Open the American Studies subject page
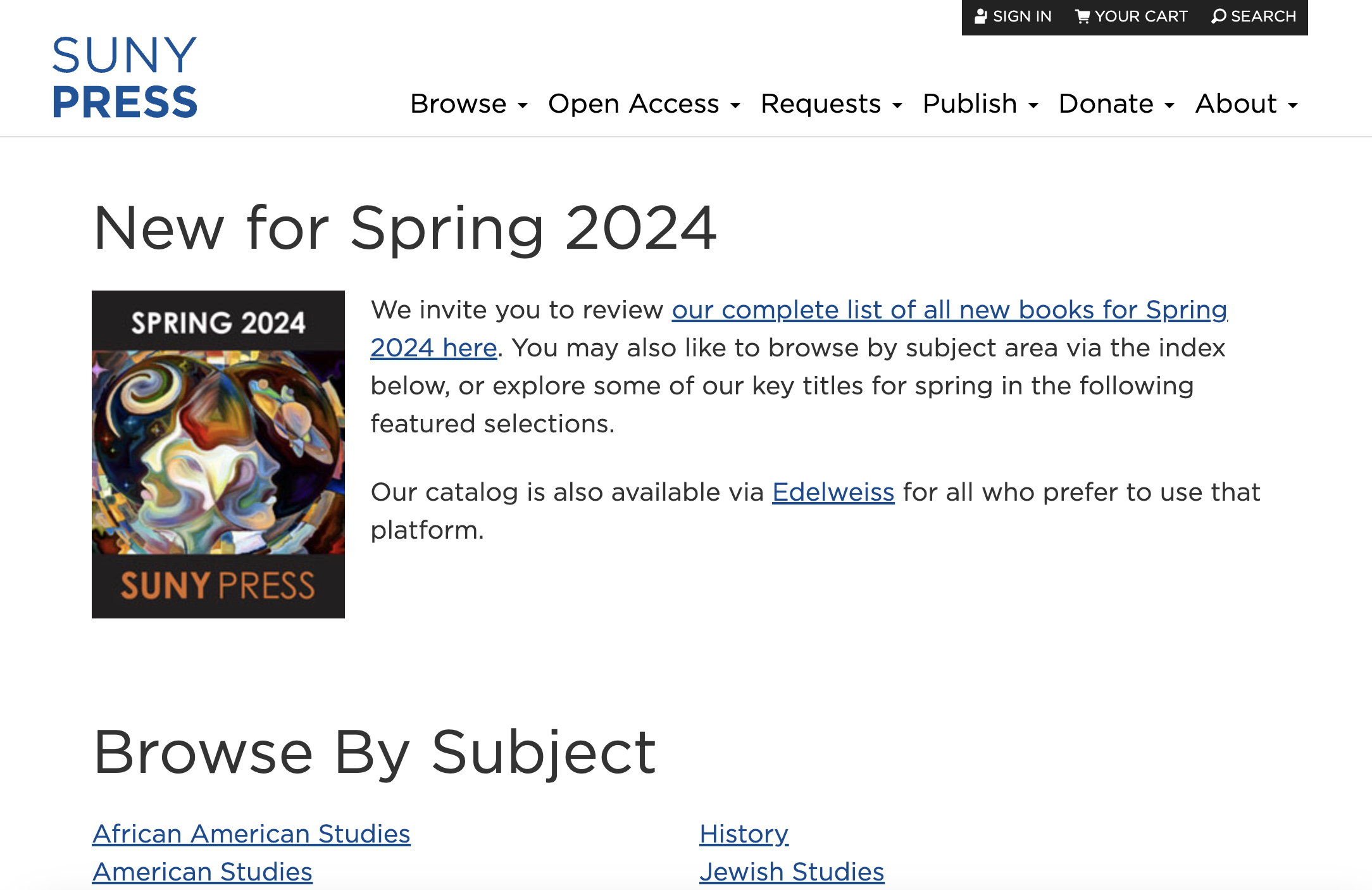Viewport: 1372px width, 890px height. click(x=203, y=872)
